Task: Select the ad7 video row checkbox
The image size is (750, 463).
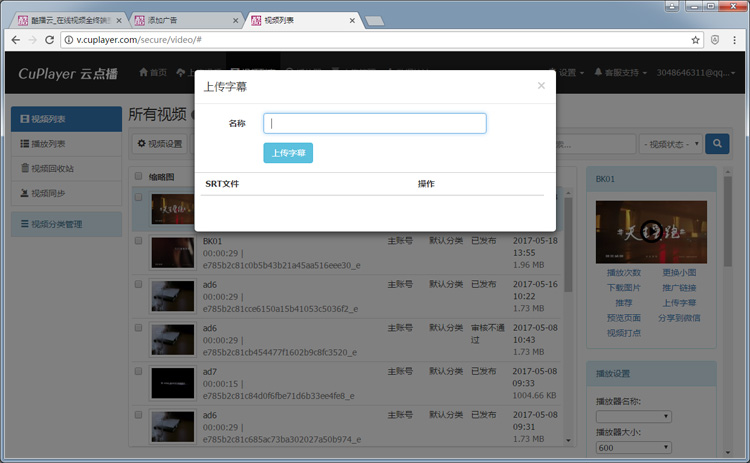Action: click(x=138, y=371)
